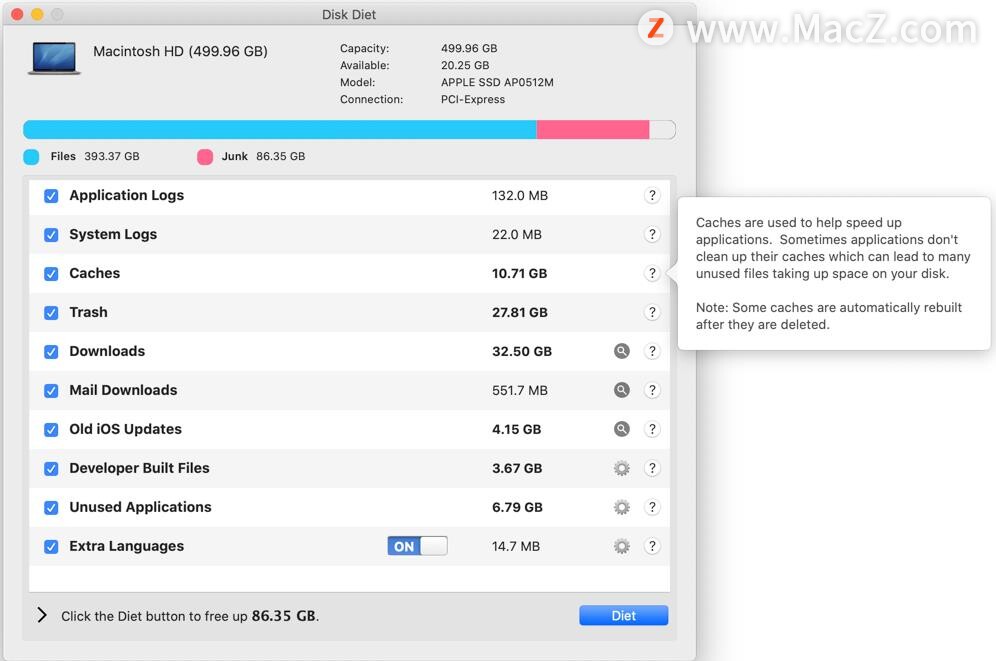Click the Capacity value 499.96 GB

tap(469, 48)
